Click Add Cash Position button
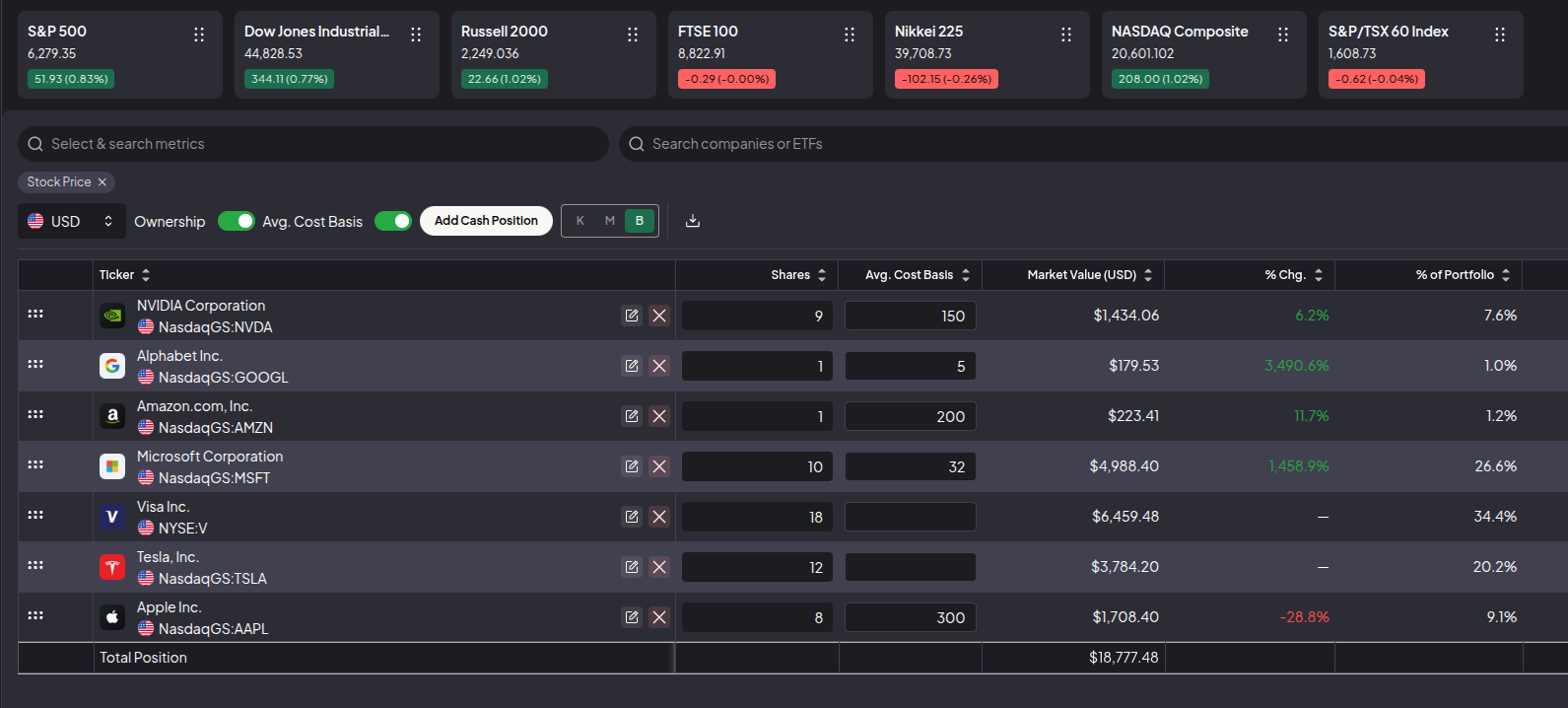The image size is (1568, 708). (x=486, y=221)
